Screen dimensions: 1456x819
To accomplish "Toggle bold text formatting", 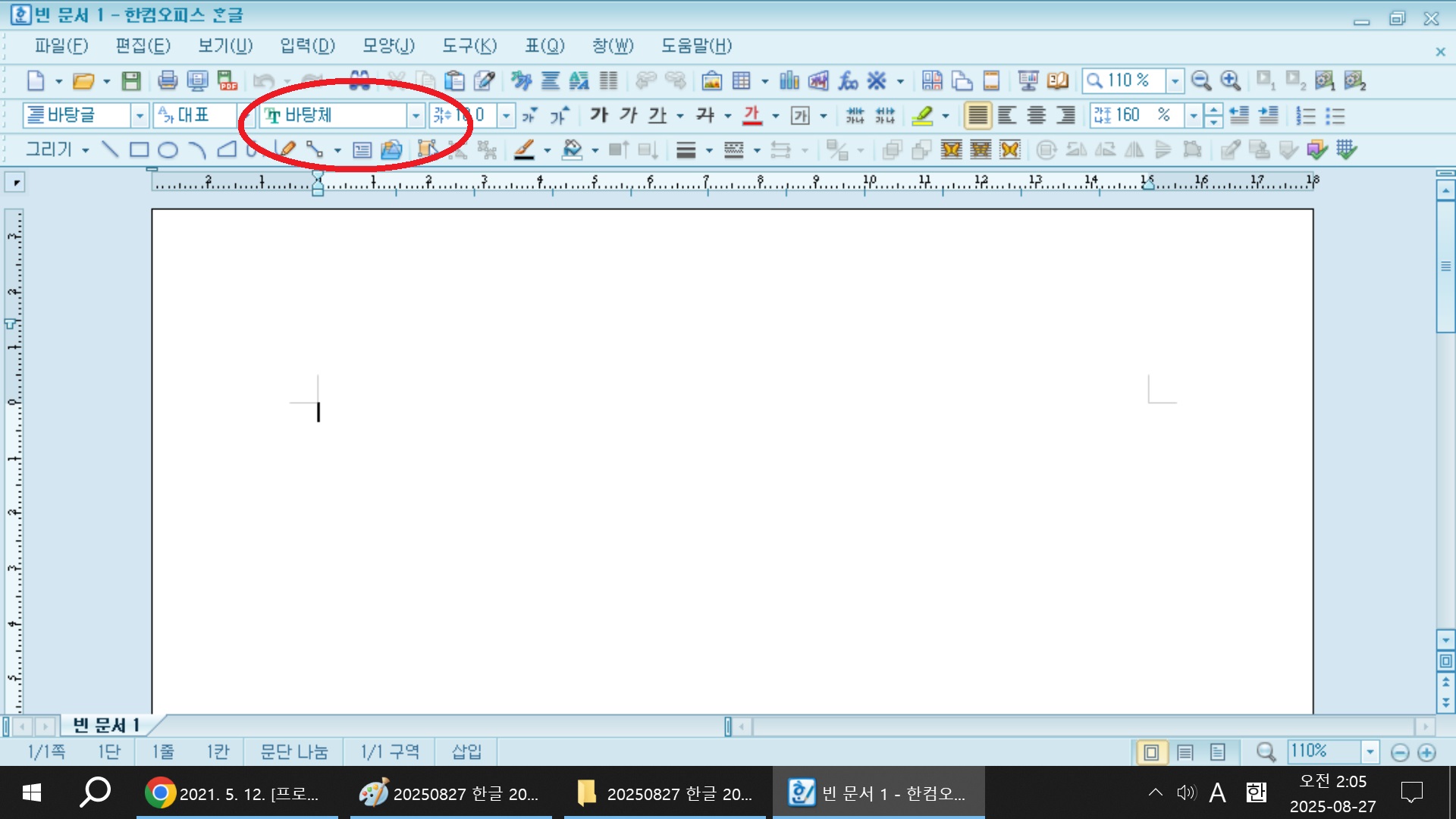I will pyautogui.click(x=599, y=115).
